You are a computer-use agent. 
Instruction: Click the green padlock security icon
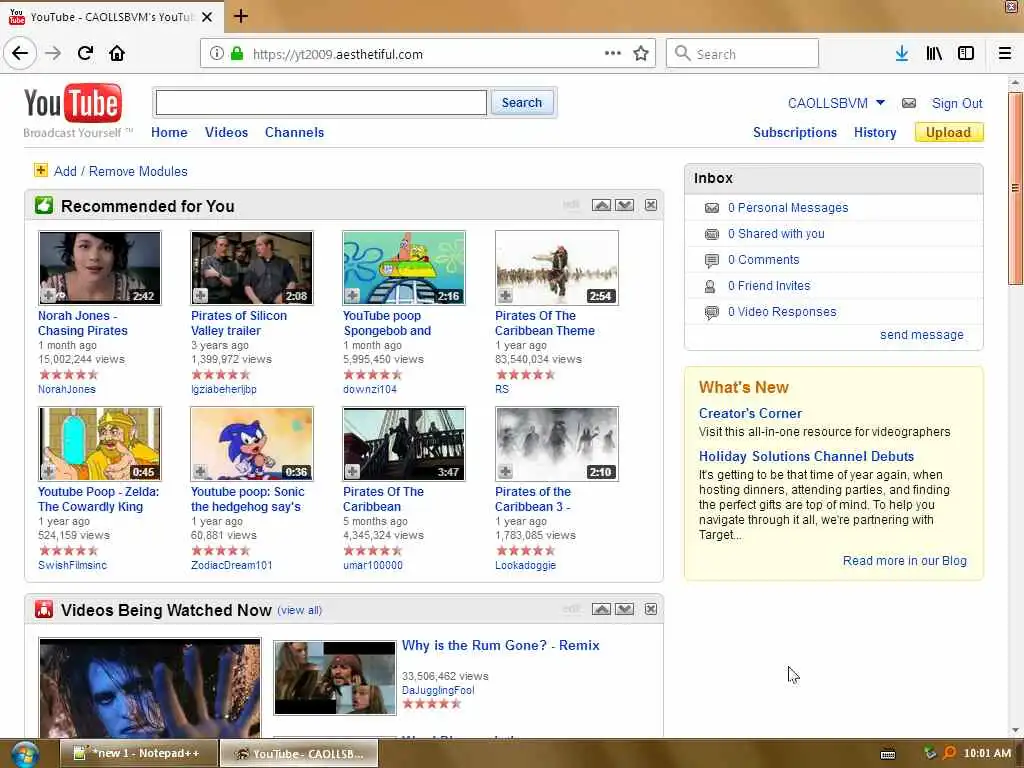click(236, 54)
